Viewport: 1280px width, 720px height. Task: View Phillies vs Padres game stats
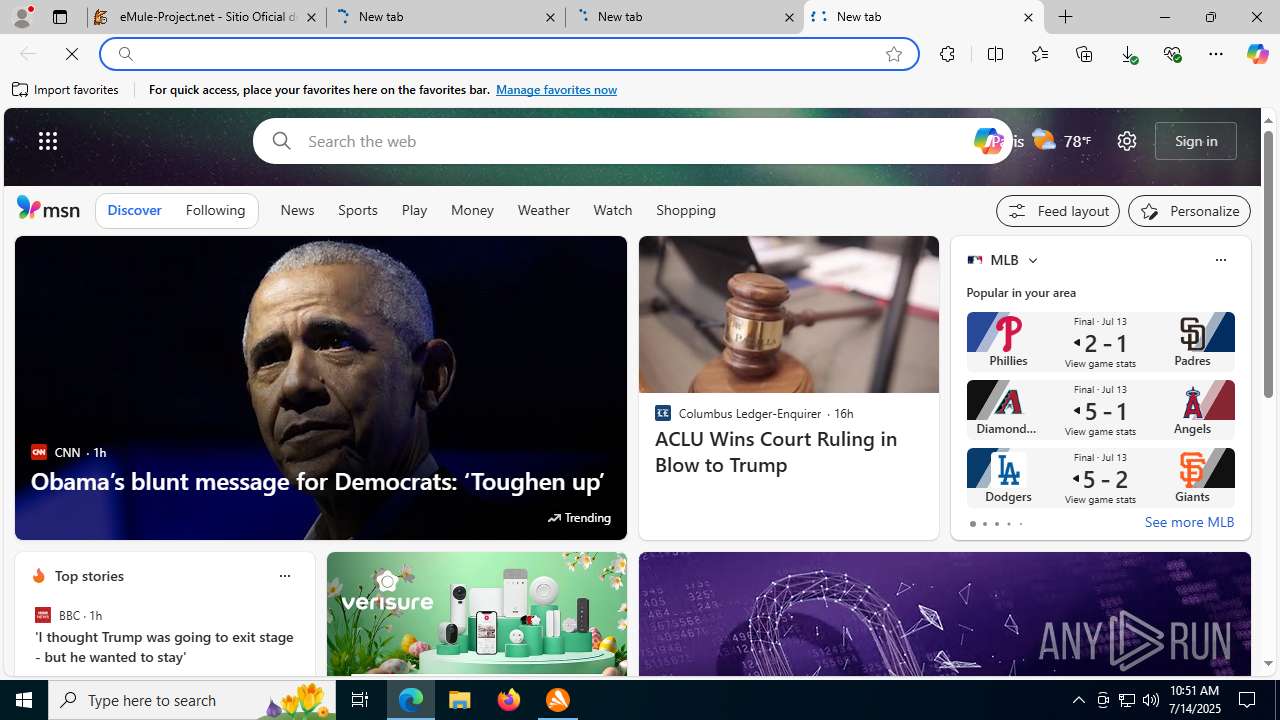point(1100,342)
